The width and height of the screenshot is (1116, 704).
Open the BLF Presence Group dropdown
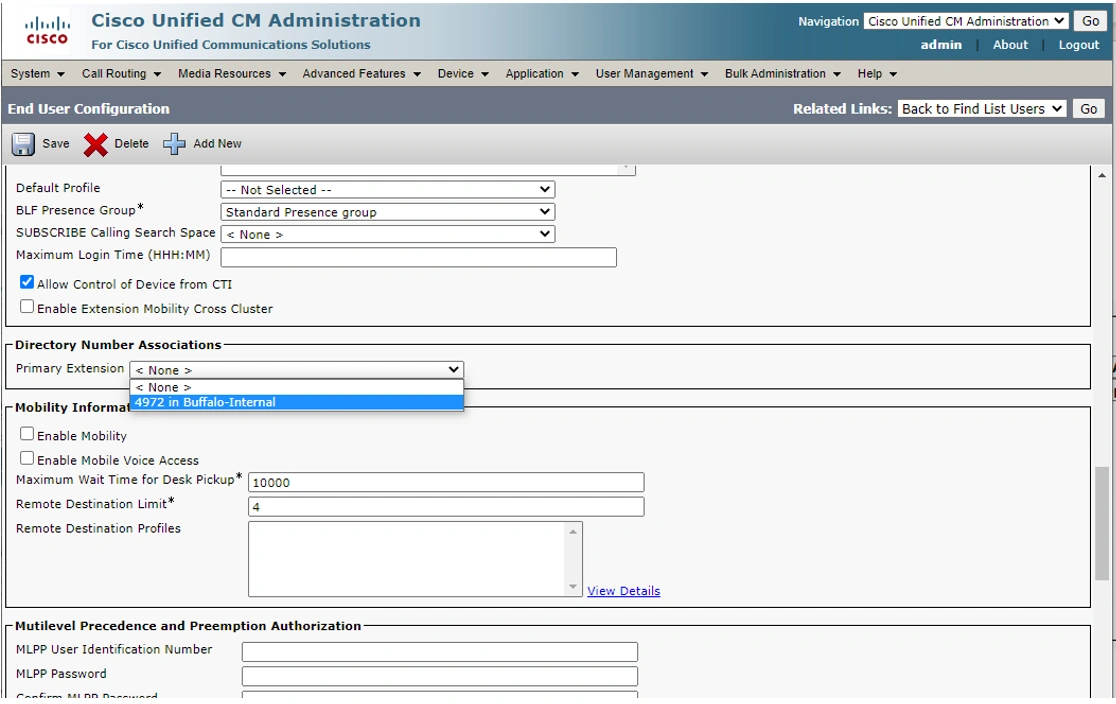[388, 212]
